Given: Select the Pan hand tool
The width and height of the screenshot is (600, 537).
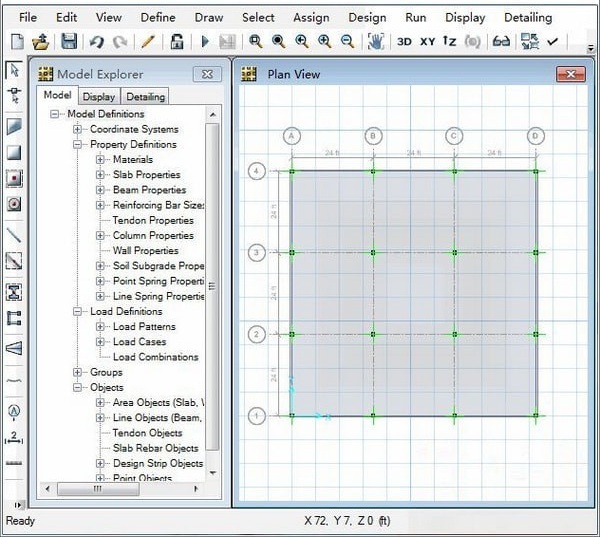Looking at the screenshot, I should coord(376,41).
